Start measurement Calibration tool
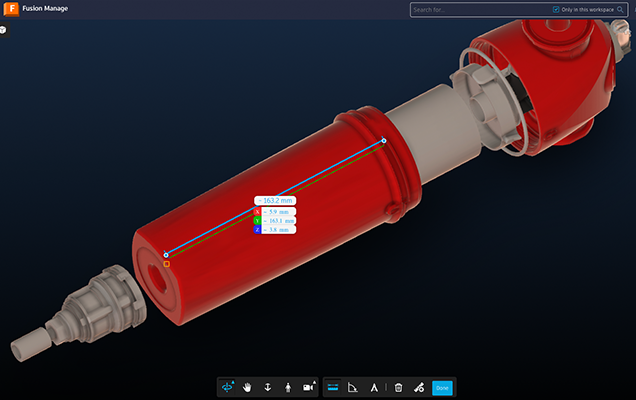The width and height of the screenshot is (636, 400). (374, 387)
